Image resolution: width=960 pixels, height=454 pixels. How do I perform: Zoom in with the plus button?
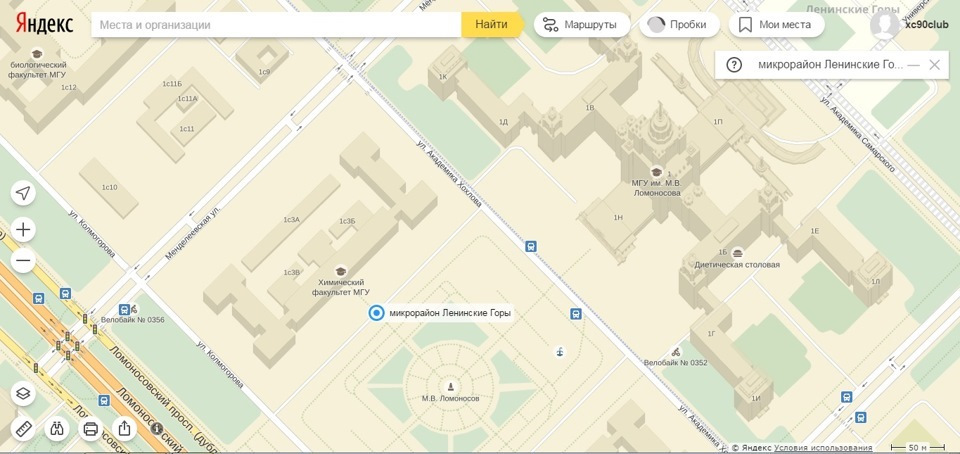click(x=23, y=230)
